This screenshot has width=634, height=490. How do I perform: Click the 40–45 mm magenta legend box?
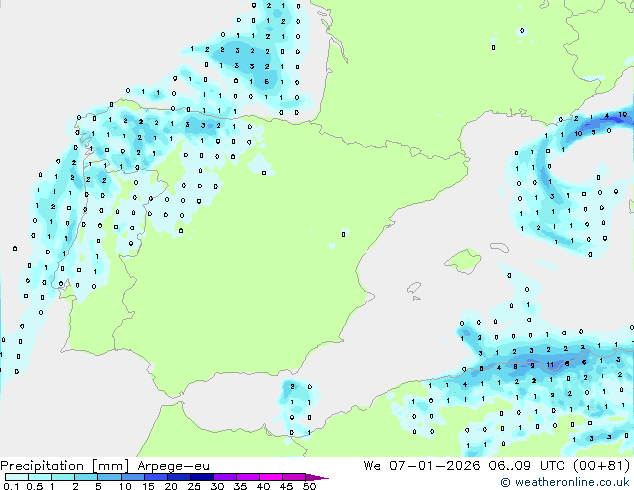coord(271,477)
